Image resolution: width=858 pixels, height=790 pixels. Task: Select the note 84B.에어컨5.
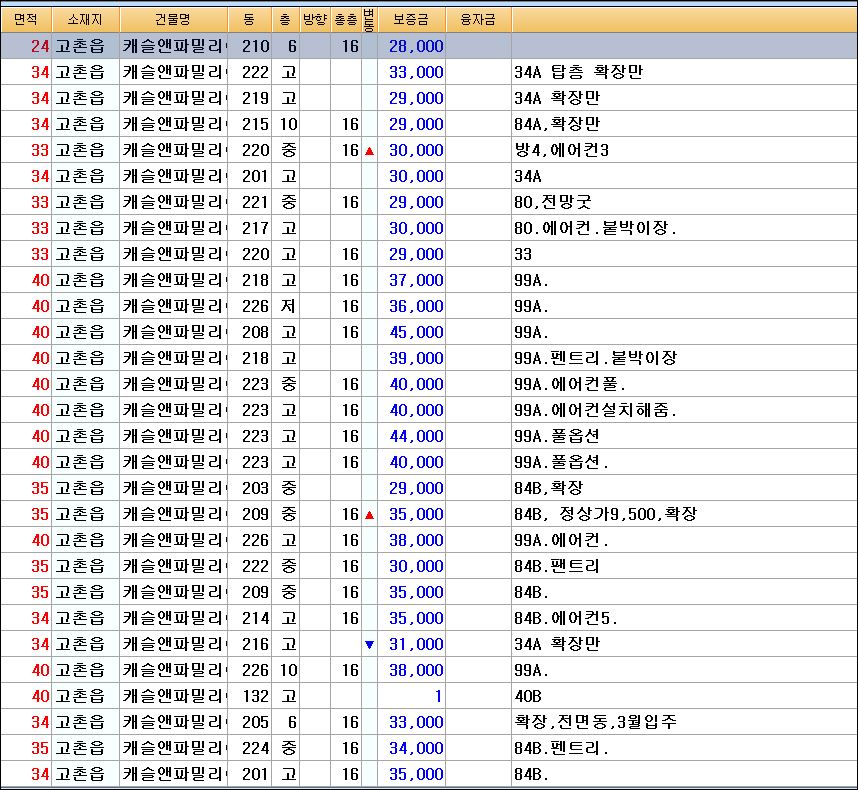click(x=565, y=618)
